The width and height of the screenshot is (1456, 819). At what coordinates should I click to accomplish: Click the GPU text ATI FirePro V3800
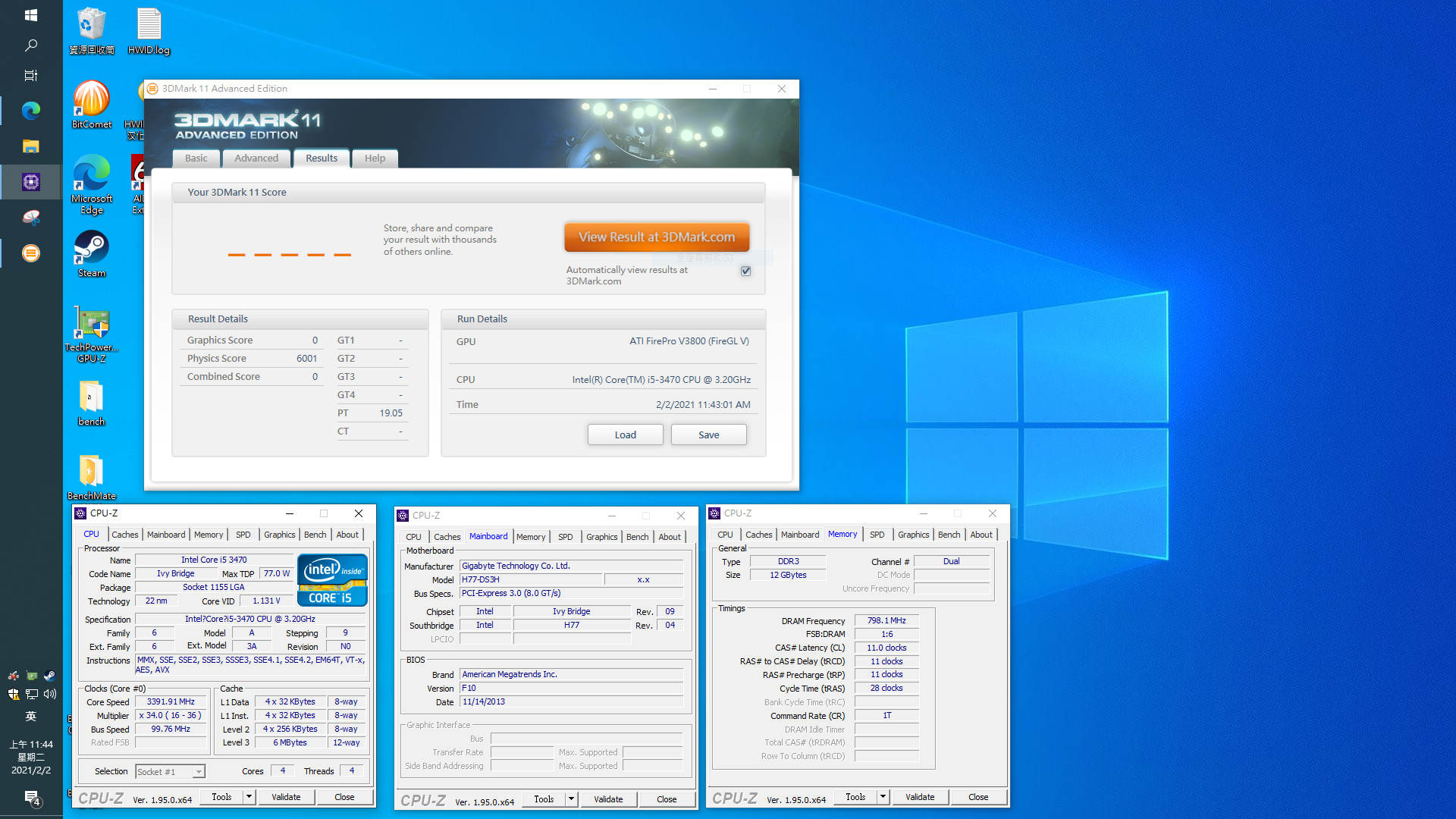689,341
